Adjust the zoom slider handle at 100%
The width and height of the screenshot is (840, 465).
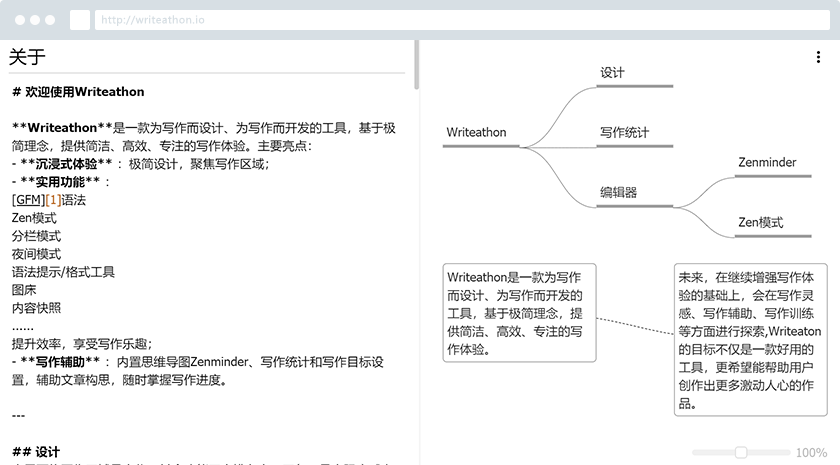coord(741,453)
